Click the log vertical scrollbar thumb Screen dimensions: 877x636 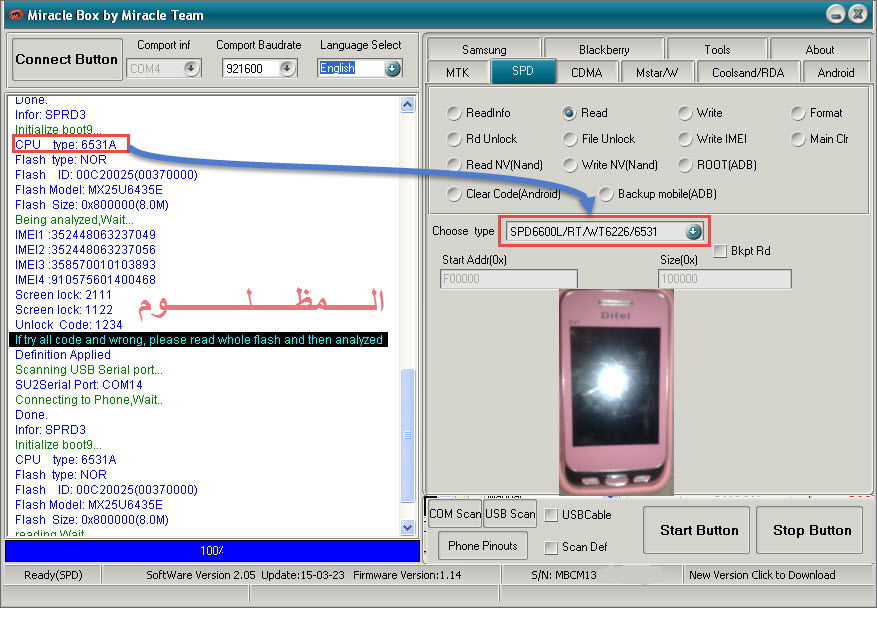tap(408, 435)
